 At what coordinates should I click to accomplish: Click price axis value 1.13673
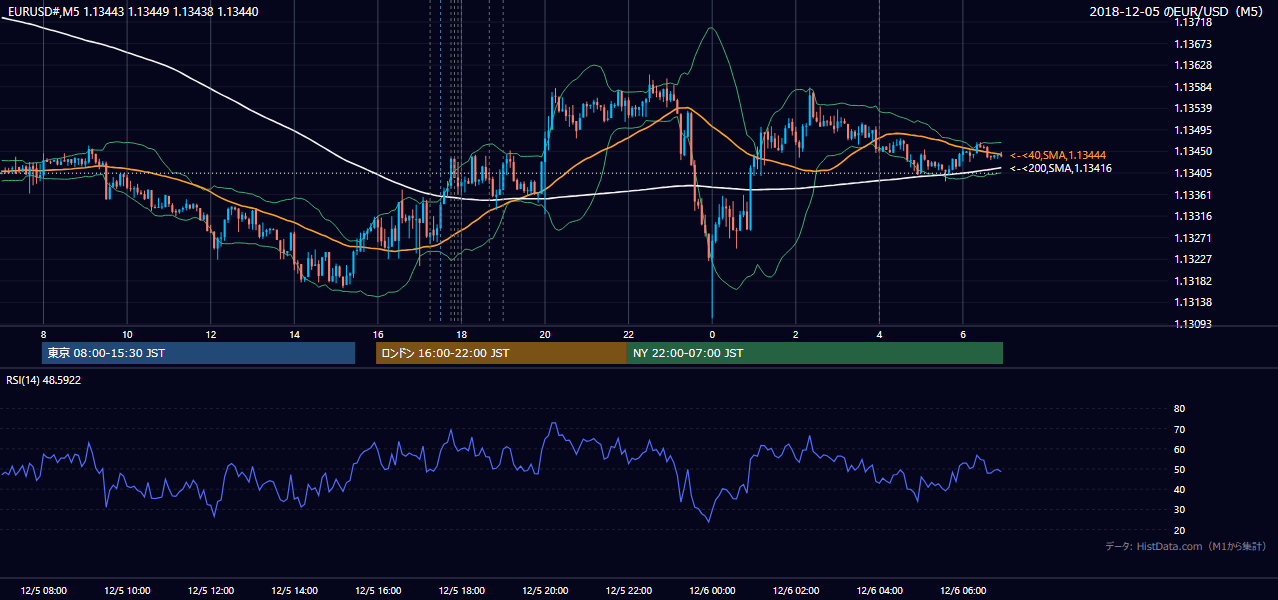[1192, 44]
